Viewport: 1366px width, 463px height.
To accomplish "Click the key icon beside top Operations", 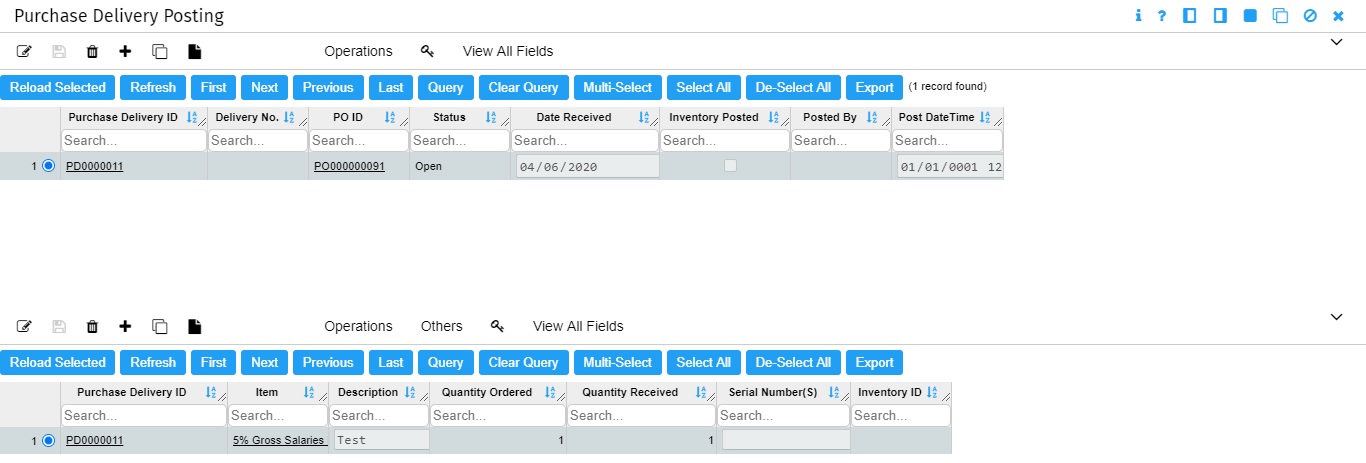I will pos(428,51).
